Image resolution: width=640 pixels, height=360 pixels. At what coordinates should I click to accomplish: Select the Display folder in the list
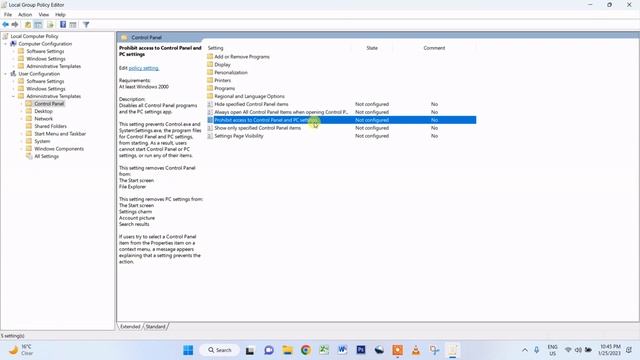[x=222, y=64]
